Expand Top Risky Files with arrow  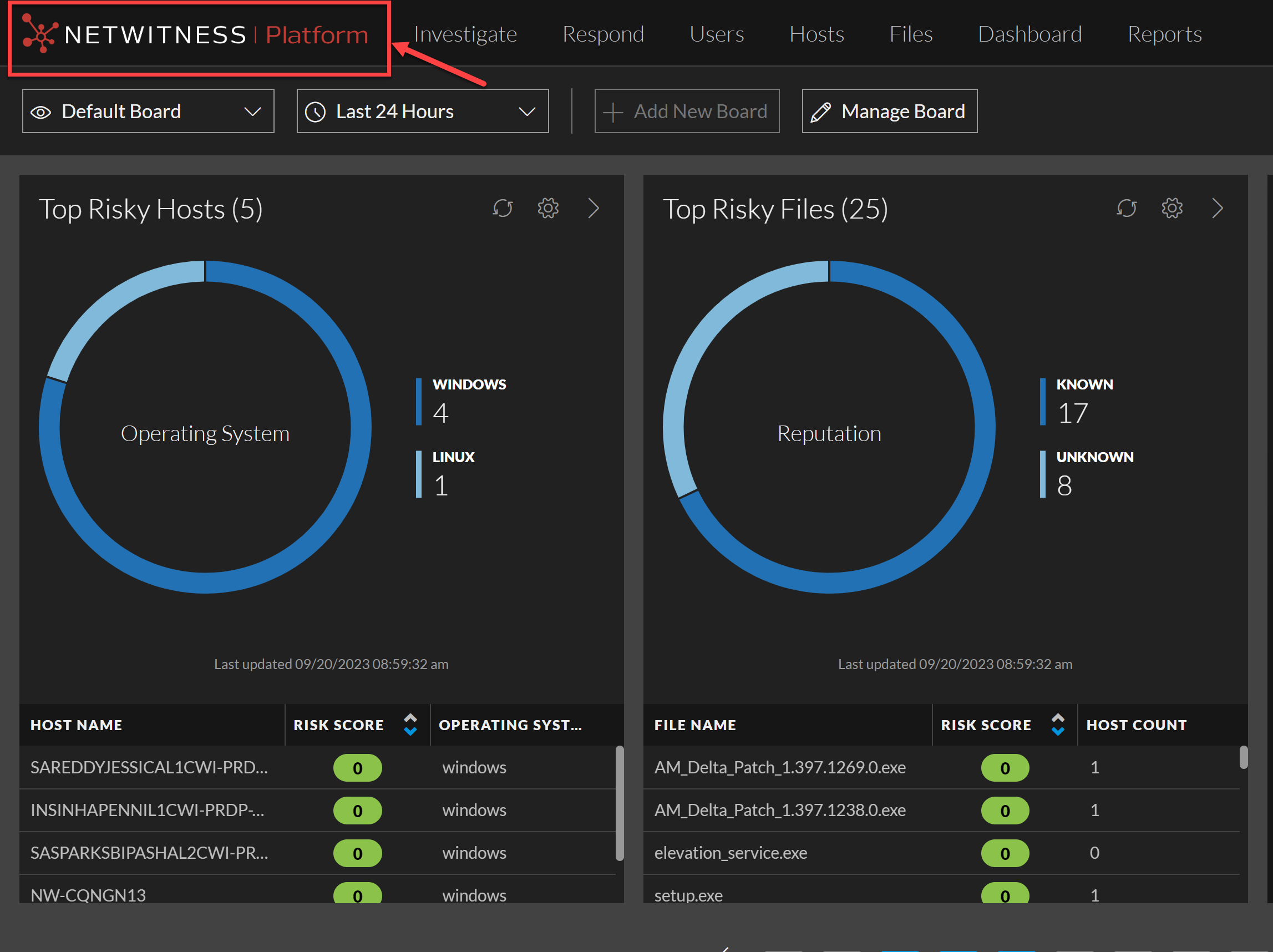(x=1217, y=209)
